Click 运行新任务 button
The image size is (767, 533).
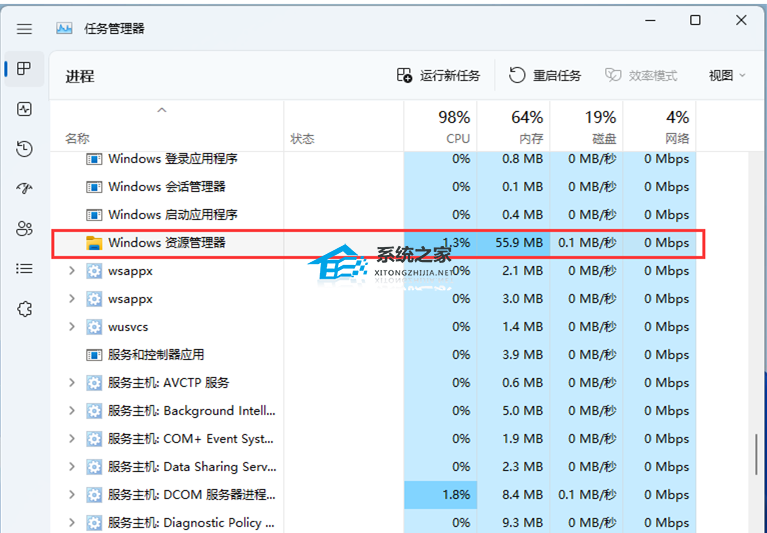pyautogui.click(x=438, y=76)
